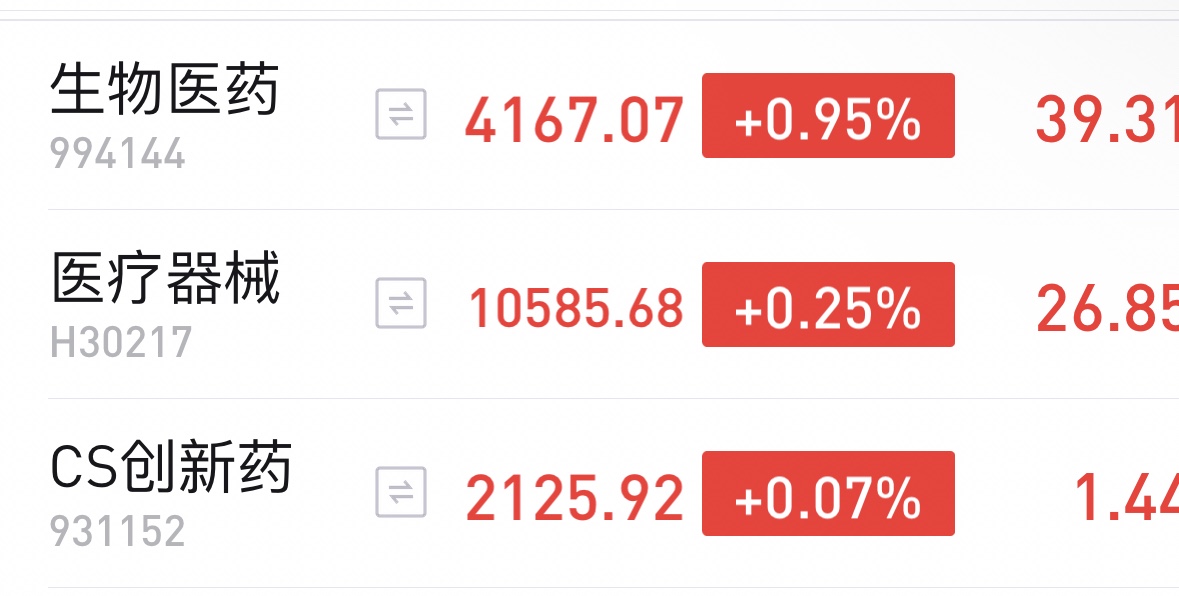The image size is (1179, 596).
Task: Select the index code 994144
Action: [x=117, y=154]
